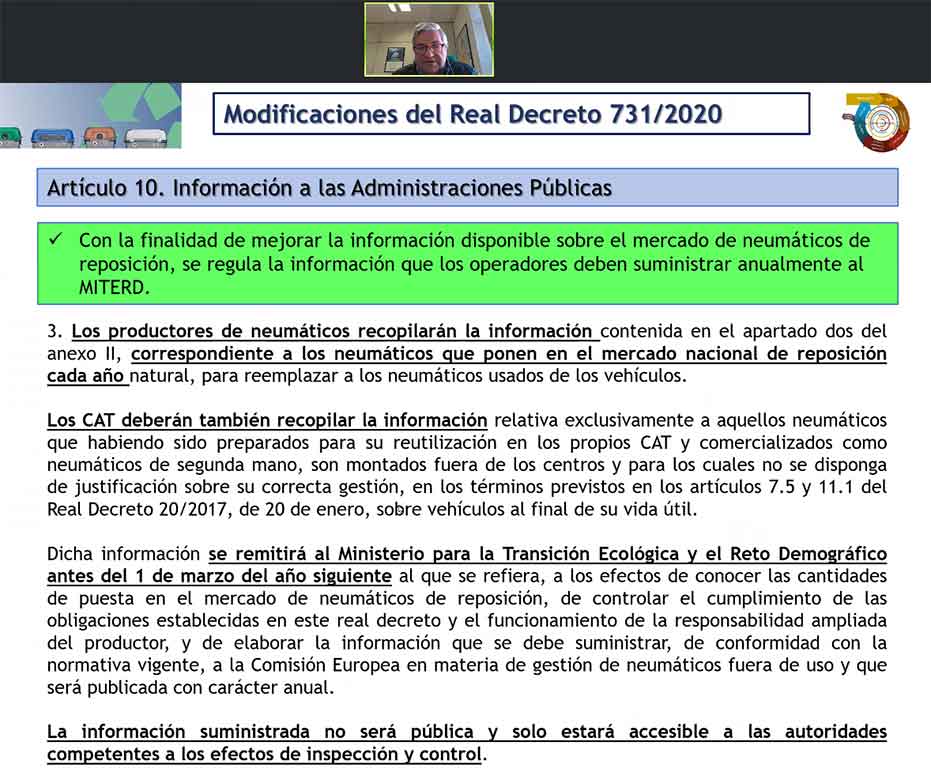Click 'Con la finalidad de mejorar la información disponible'

coord(314,241)
